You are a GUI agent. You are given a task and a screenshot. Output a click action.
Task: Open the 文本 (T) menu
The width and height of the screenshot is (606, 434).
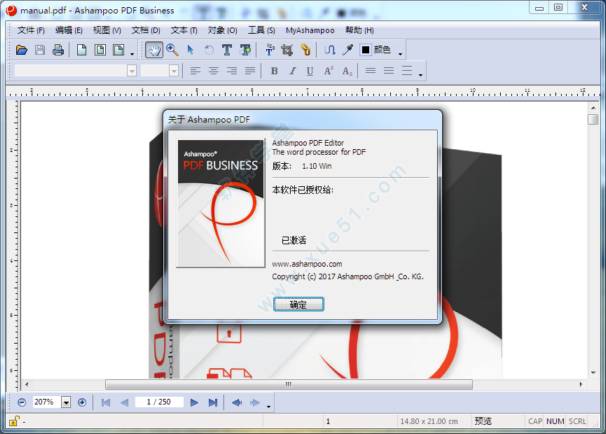(184, 30)
